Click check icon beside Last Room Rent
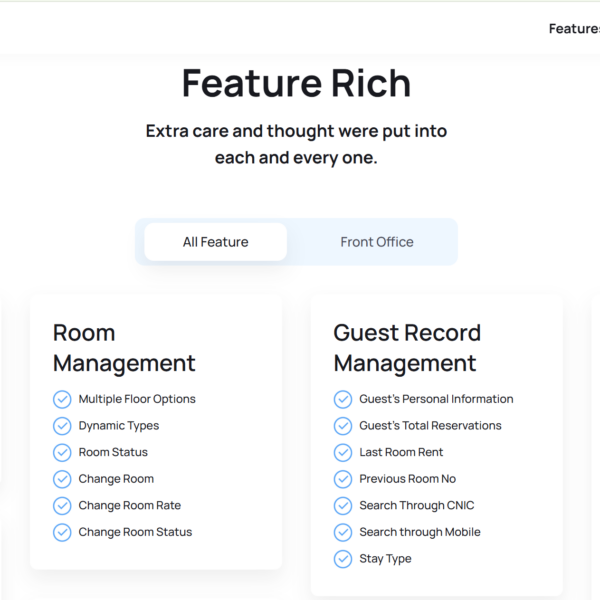Image resolution: width=600 pixels, height=600 pixels. point(343,452)
